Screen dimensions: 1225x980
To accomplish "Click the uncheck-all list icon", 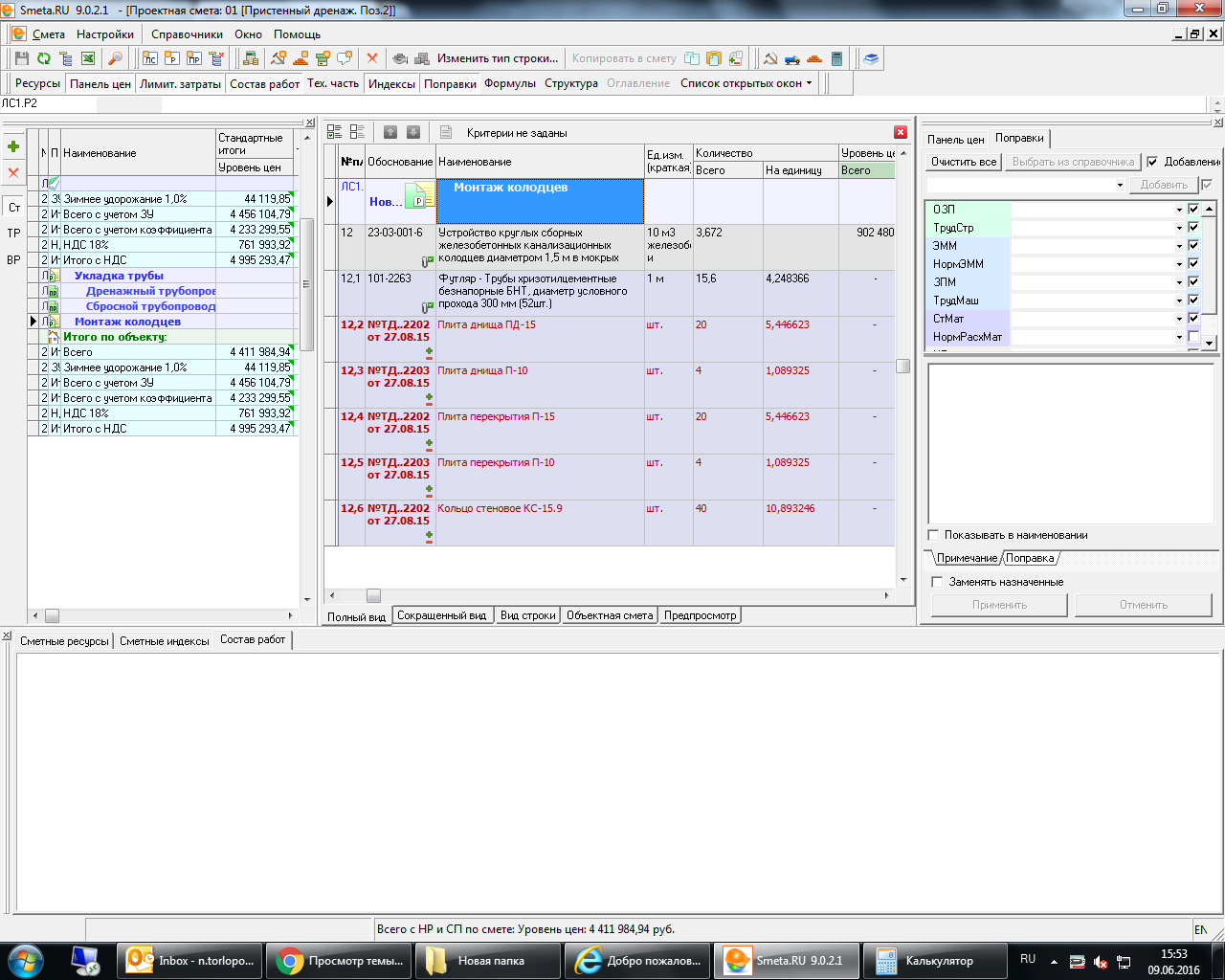I will pyautogui.click(x=357, y=132).
